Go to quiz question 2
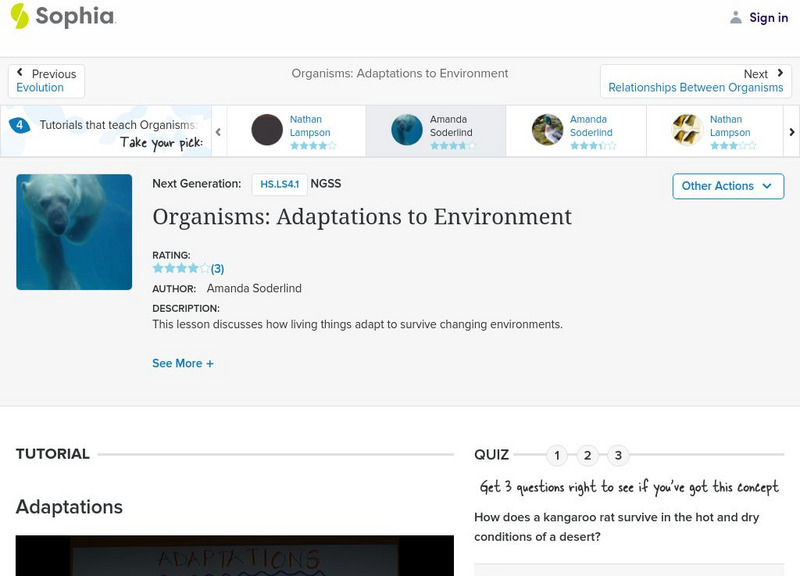This screenshot has height=576, width=800. pos(588,456)
